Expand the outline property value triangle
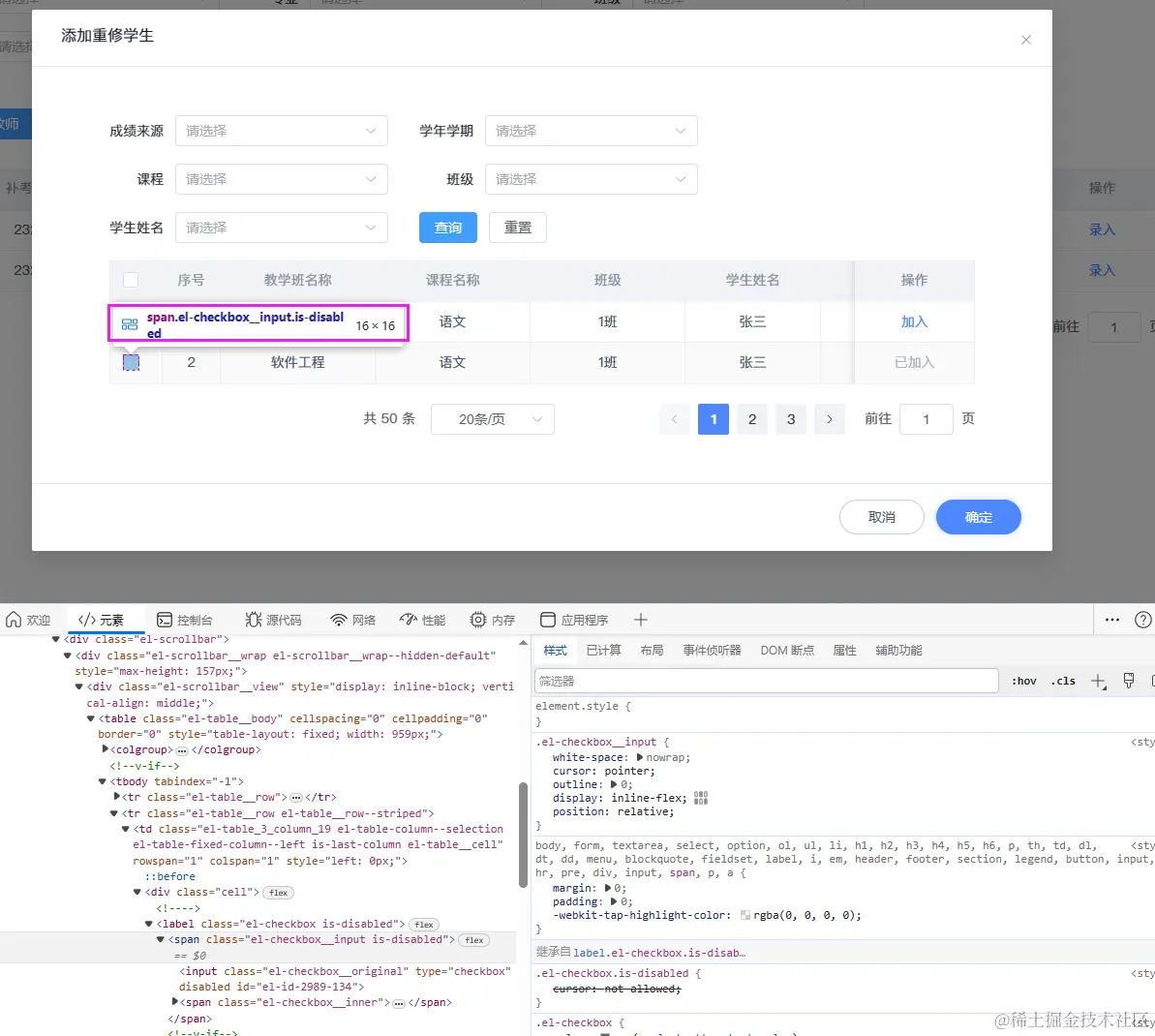The height and width of the screenshot is (1036, 1155). 615,784
